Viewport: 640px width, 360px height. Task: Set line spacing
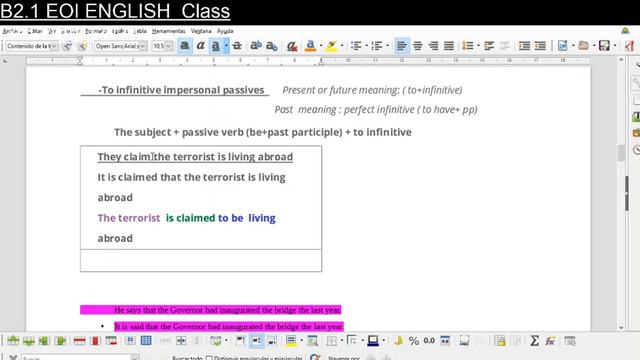tap(468, 46)
